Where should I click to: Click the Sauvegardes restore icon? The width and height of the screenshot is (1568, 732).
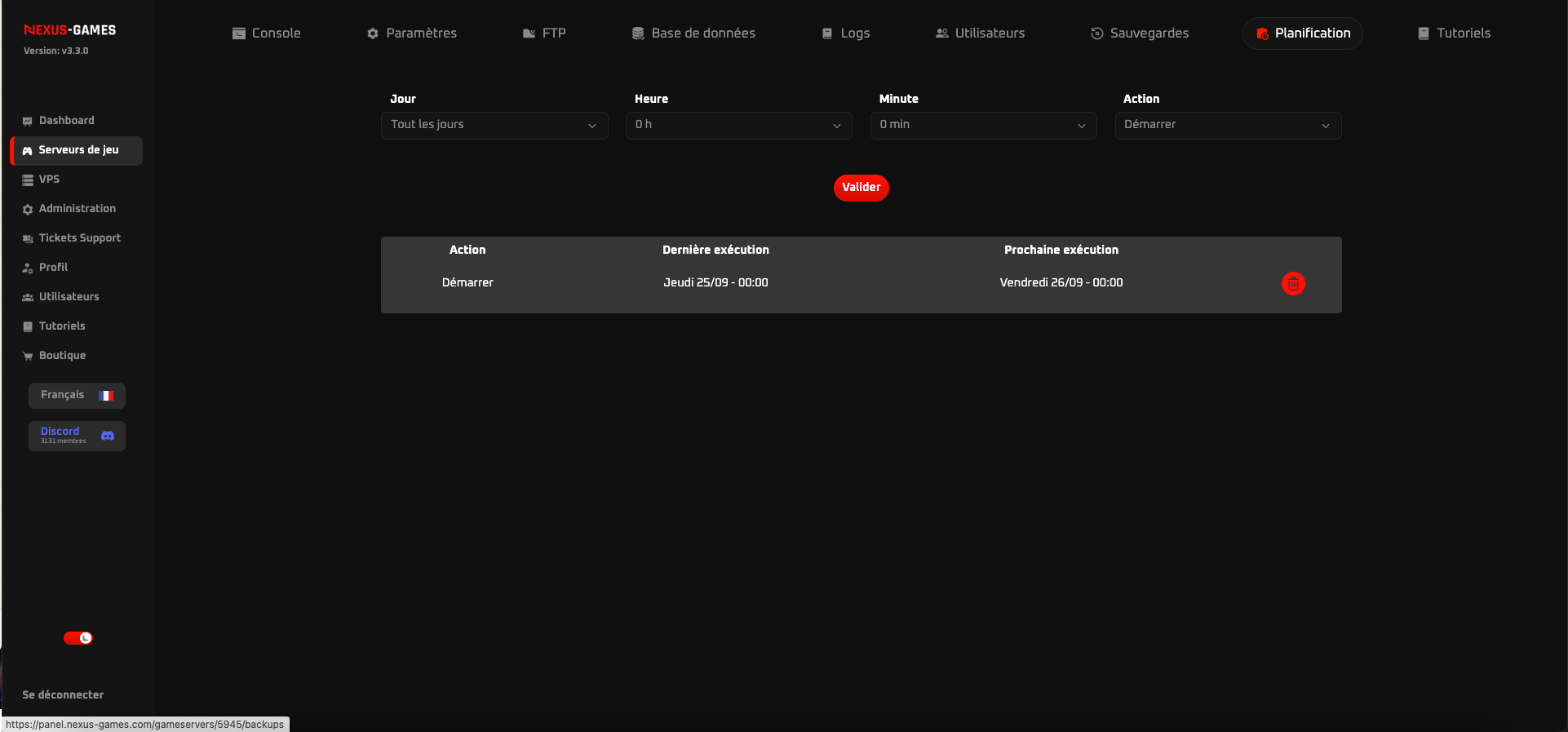pyautogui.click(x=1096, y=33)
